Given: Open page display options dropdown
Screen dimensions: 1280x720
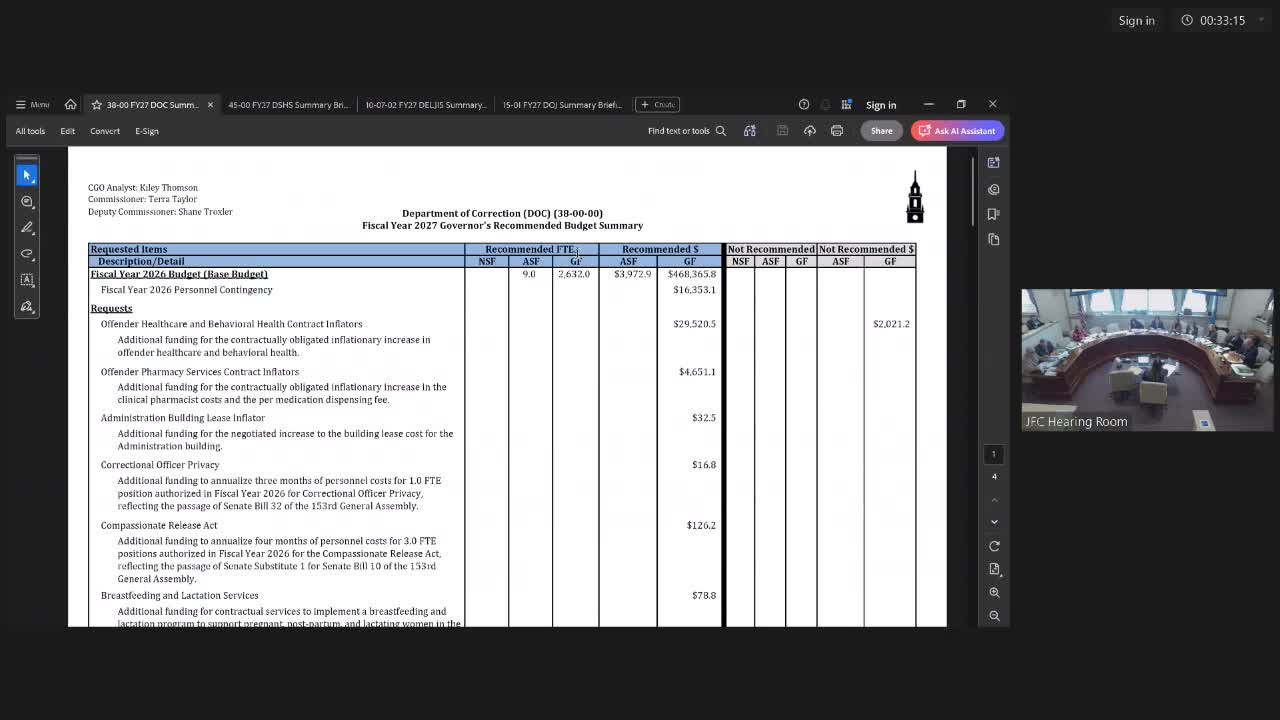Looking at the screenshot, I should click(x=994, y=569).
